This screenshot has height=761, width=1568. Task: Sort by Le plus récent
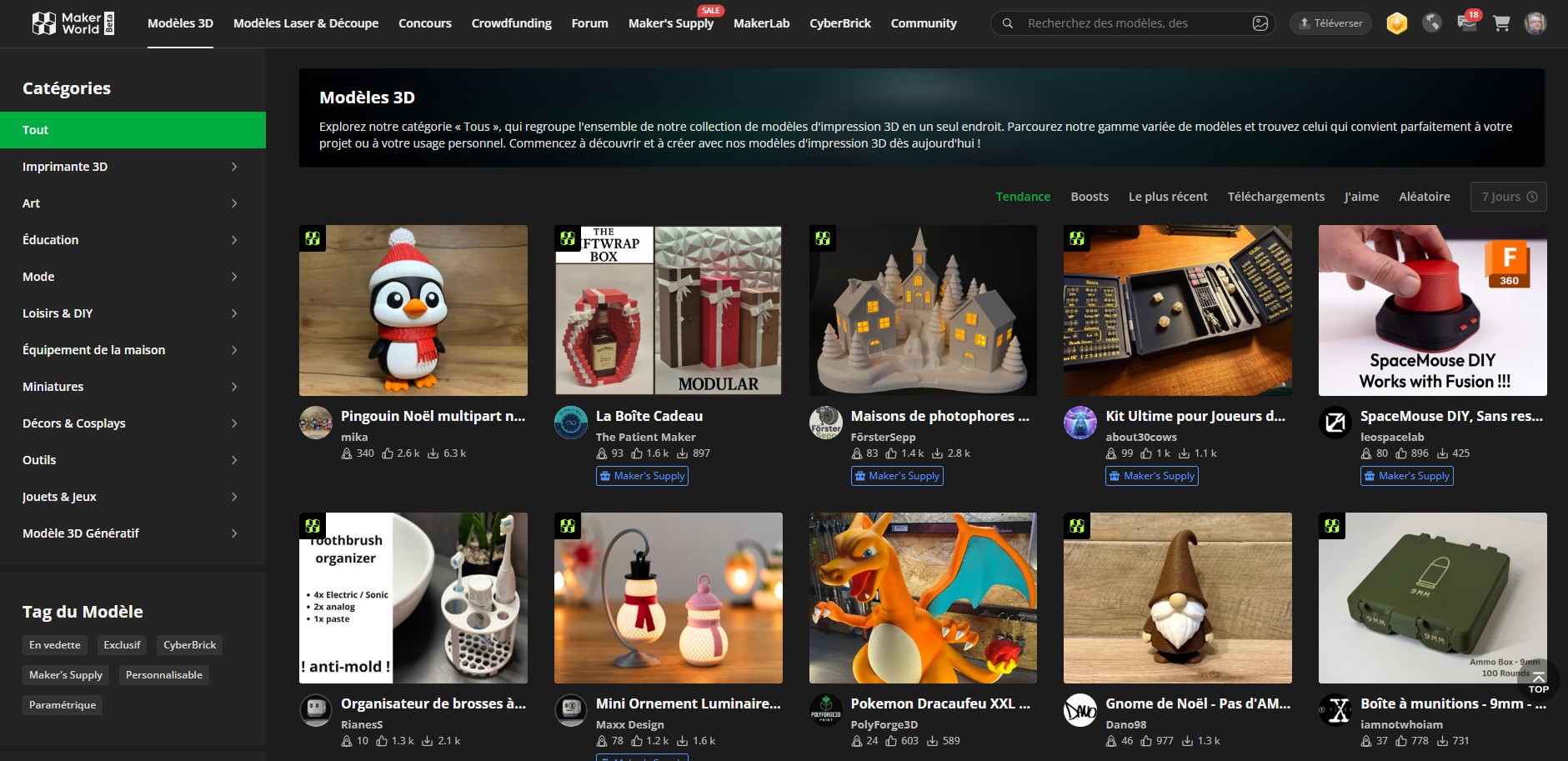(x=1168, y=197)
